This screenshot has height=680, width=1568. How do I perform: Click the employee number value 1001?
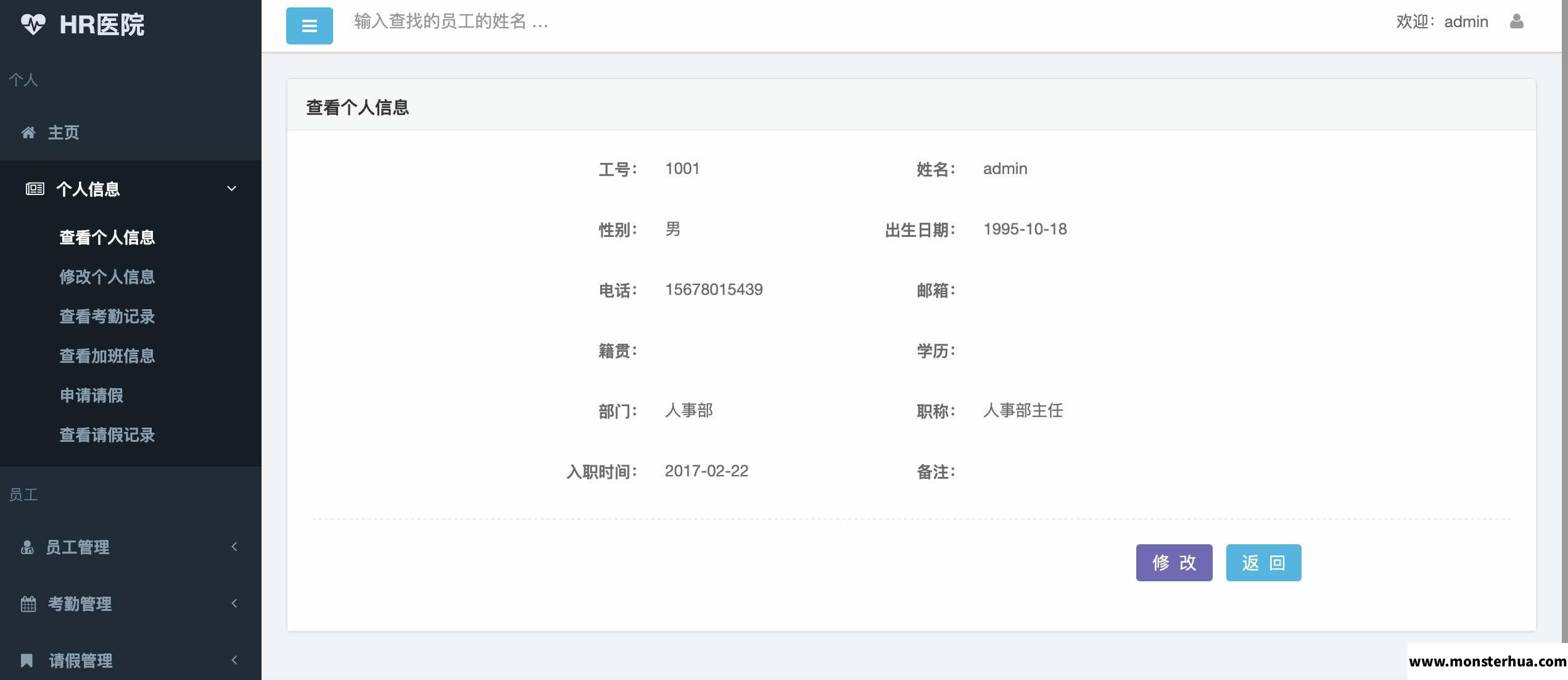(682, 169)
